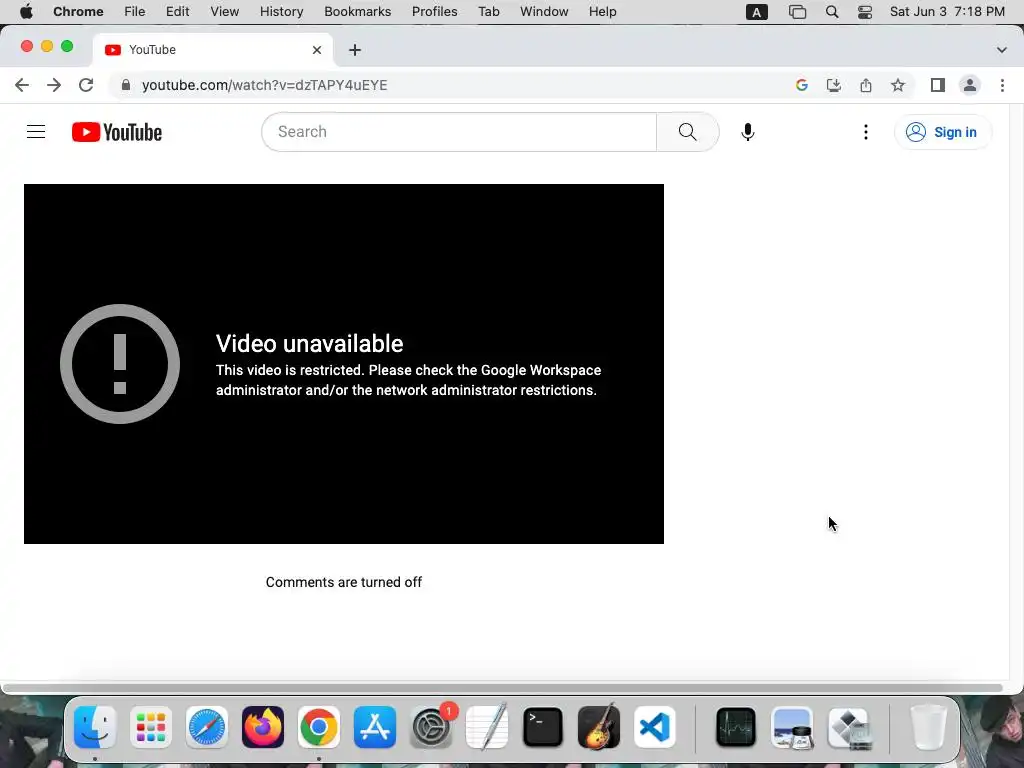
Task: Click the YouTube logo
Action: pyautogui.click(x=117, y=132)
